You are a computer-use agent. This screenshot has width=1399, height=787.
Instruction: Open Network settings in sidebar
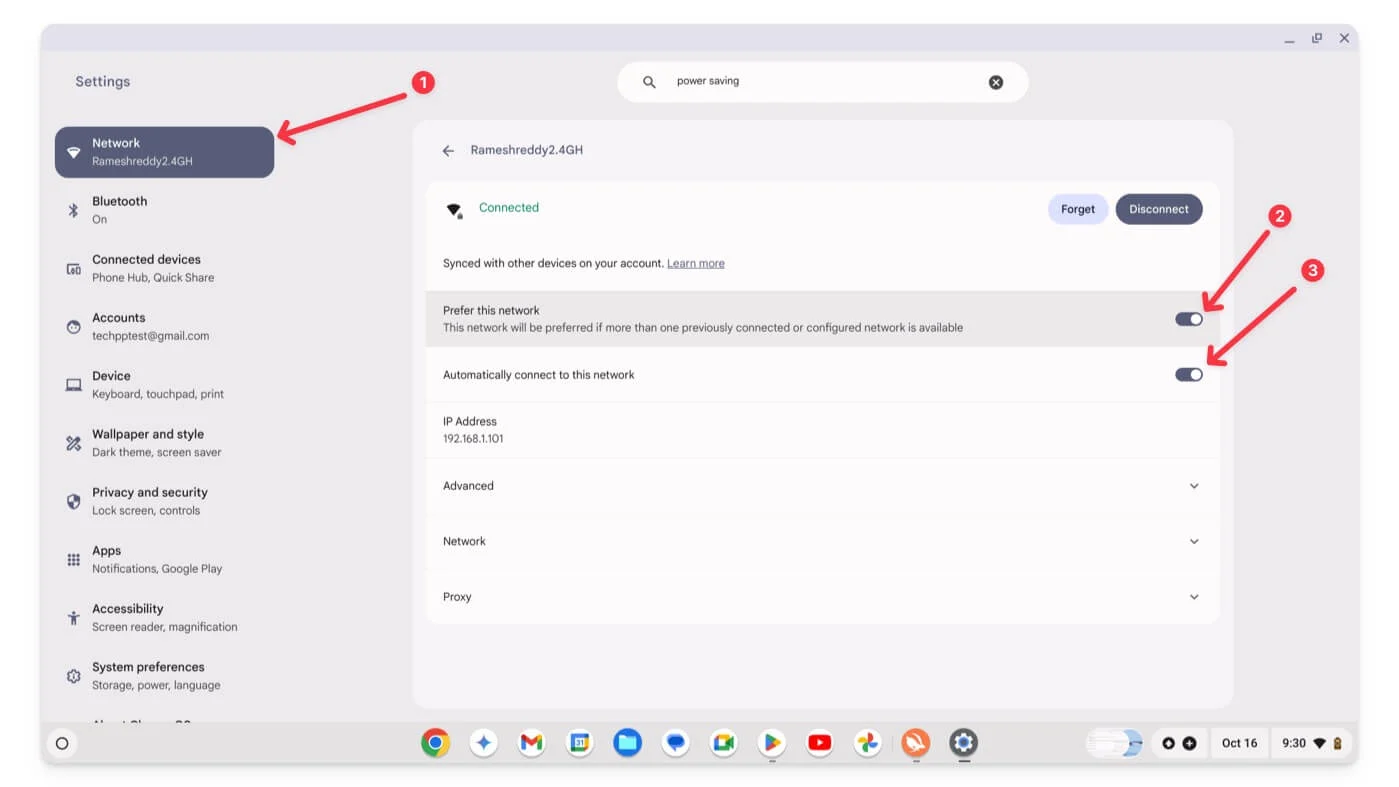click(x=164, y=152)
